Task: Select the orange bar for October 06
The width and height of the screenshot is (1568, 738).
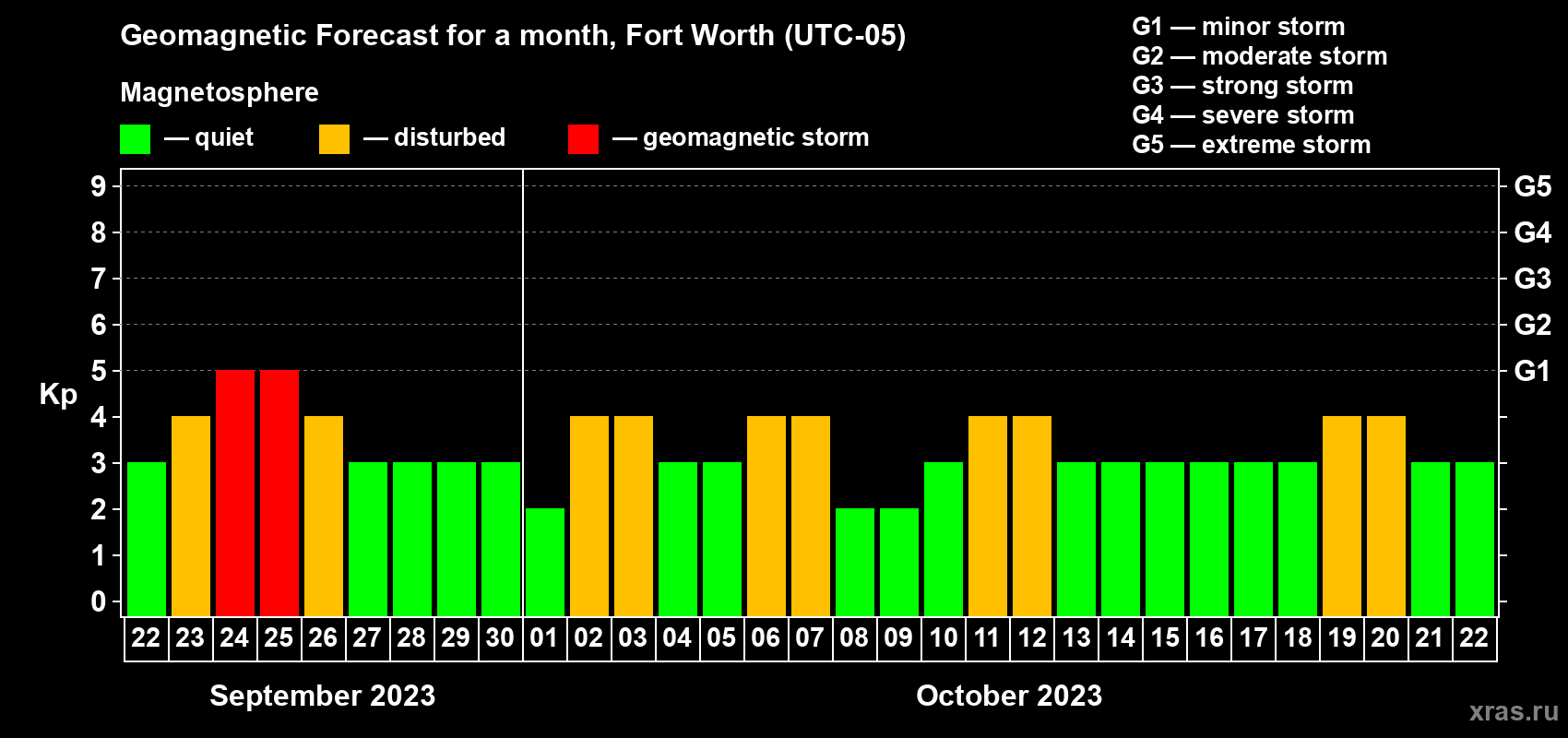Action: tap(766, 517)
